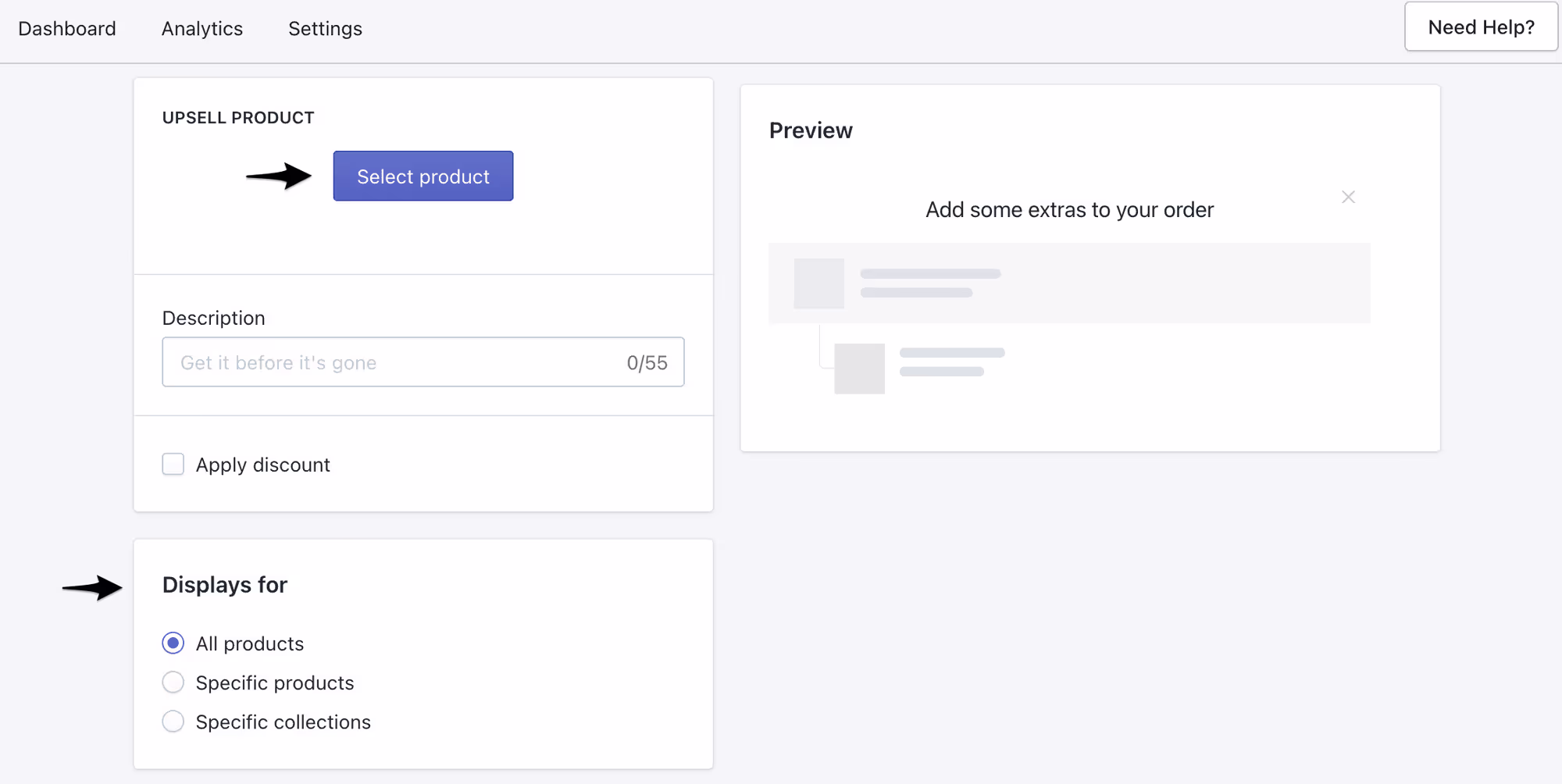Click the first product title placeholder lines
This screenshot has width=1562, height=784.
[x=930, y=283]
